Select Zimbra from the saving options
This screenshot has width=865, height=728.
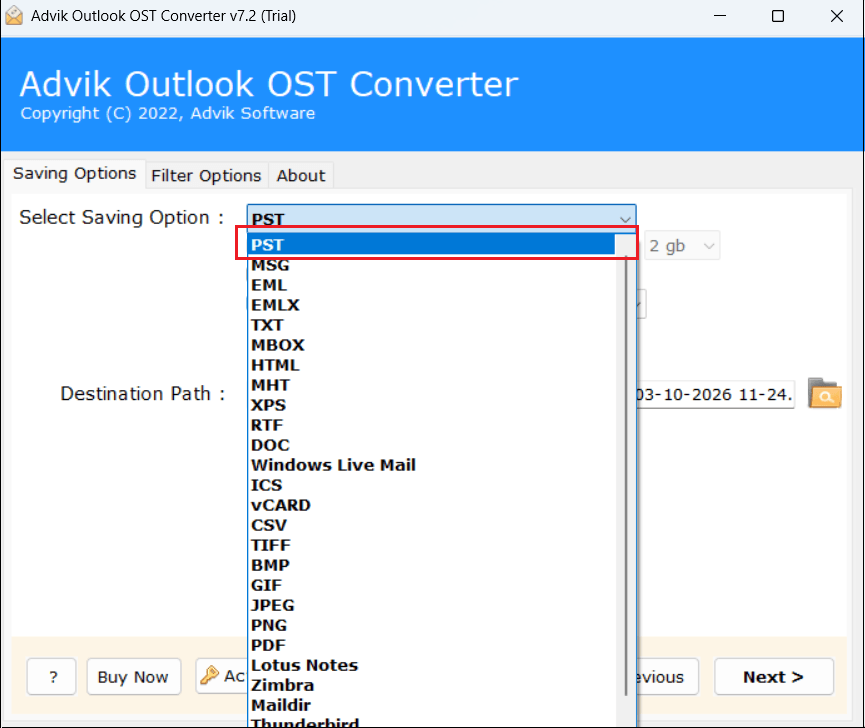432,685
